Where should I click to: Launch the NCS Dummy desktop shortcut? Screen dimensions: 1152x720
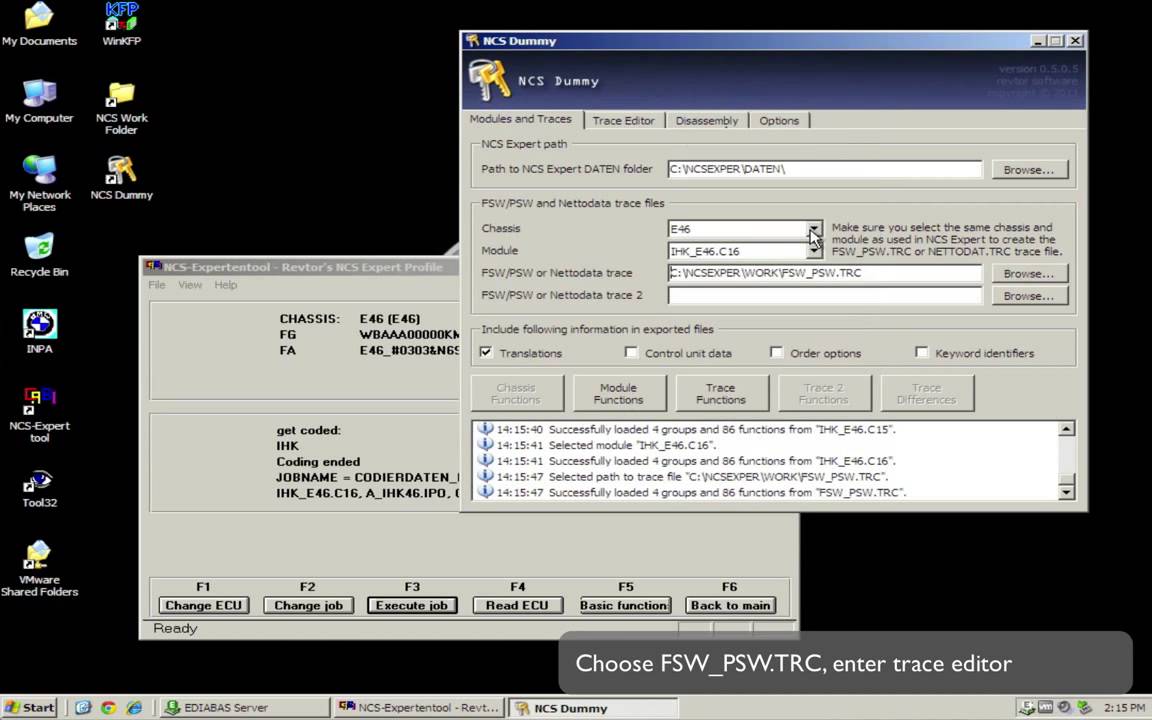[121, 178]
